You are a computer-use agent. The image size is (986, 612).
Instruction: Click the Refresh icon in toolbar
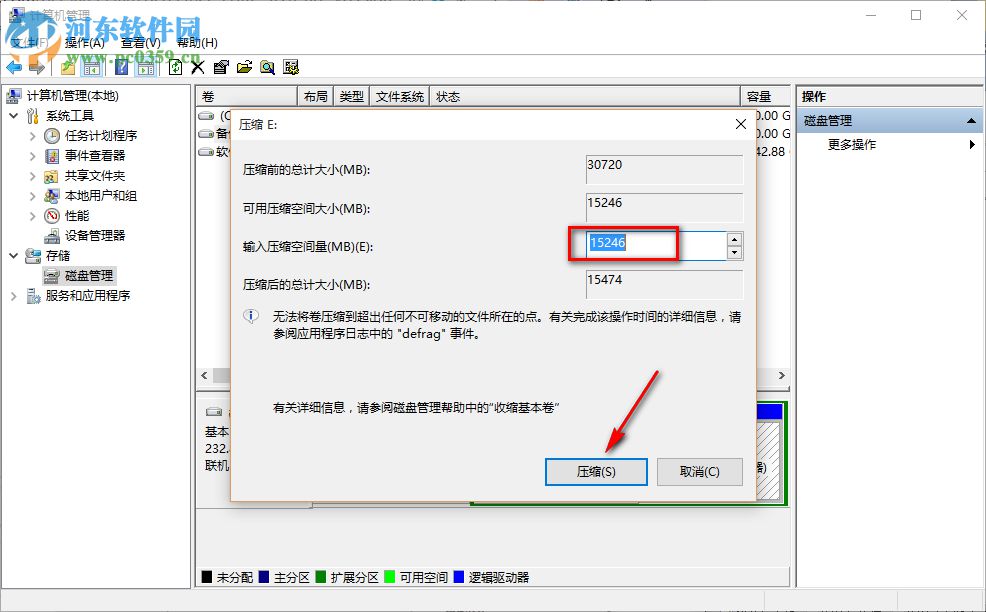coord(175,67)
